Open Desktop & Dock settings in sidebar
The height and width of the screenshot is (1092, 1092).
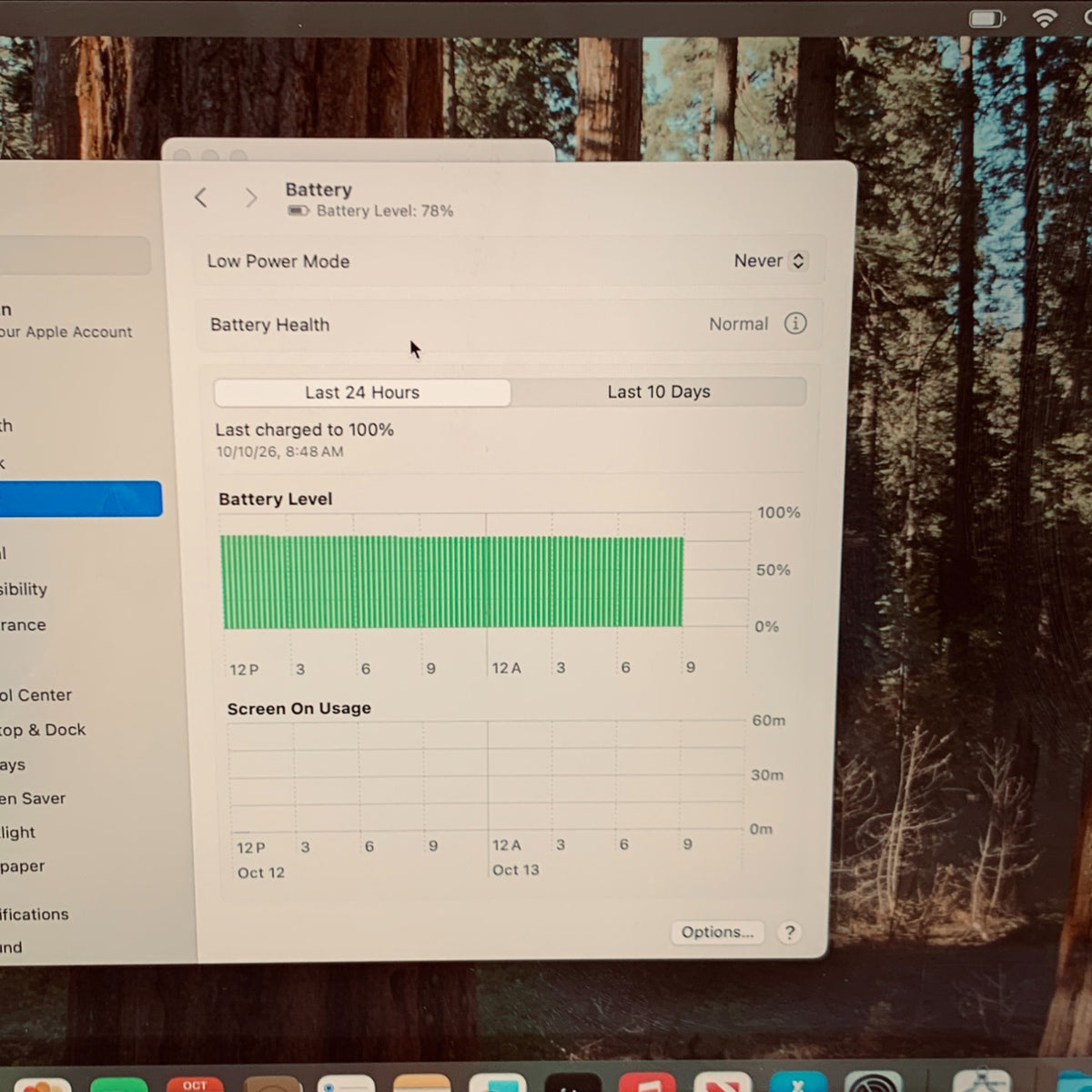point(43,730)
